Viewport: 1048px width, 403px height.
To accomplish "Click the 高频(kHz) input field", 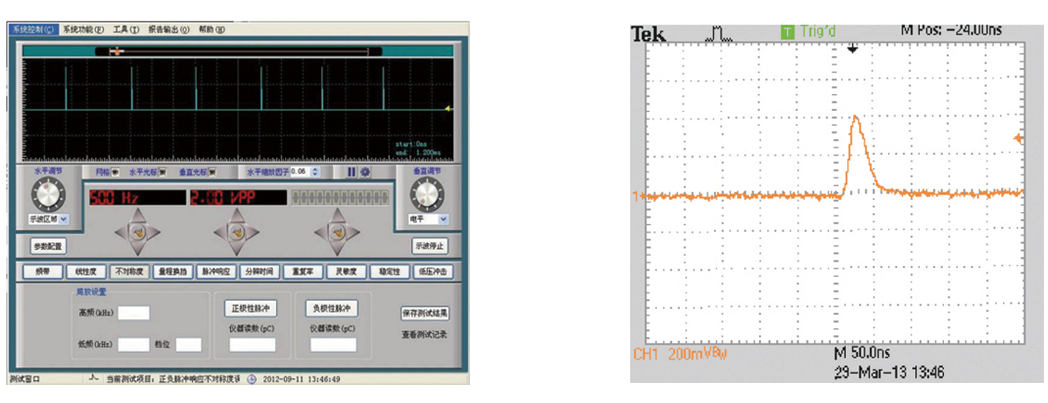I will (134, 313).
